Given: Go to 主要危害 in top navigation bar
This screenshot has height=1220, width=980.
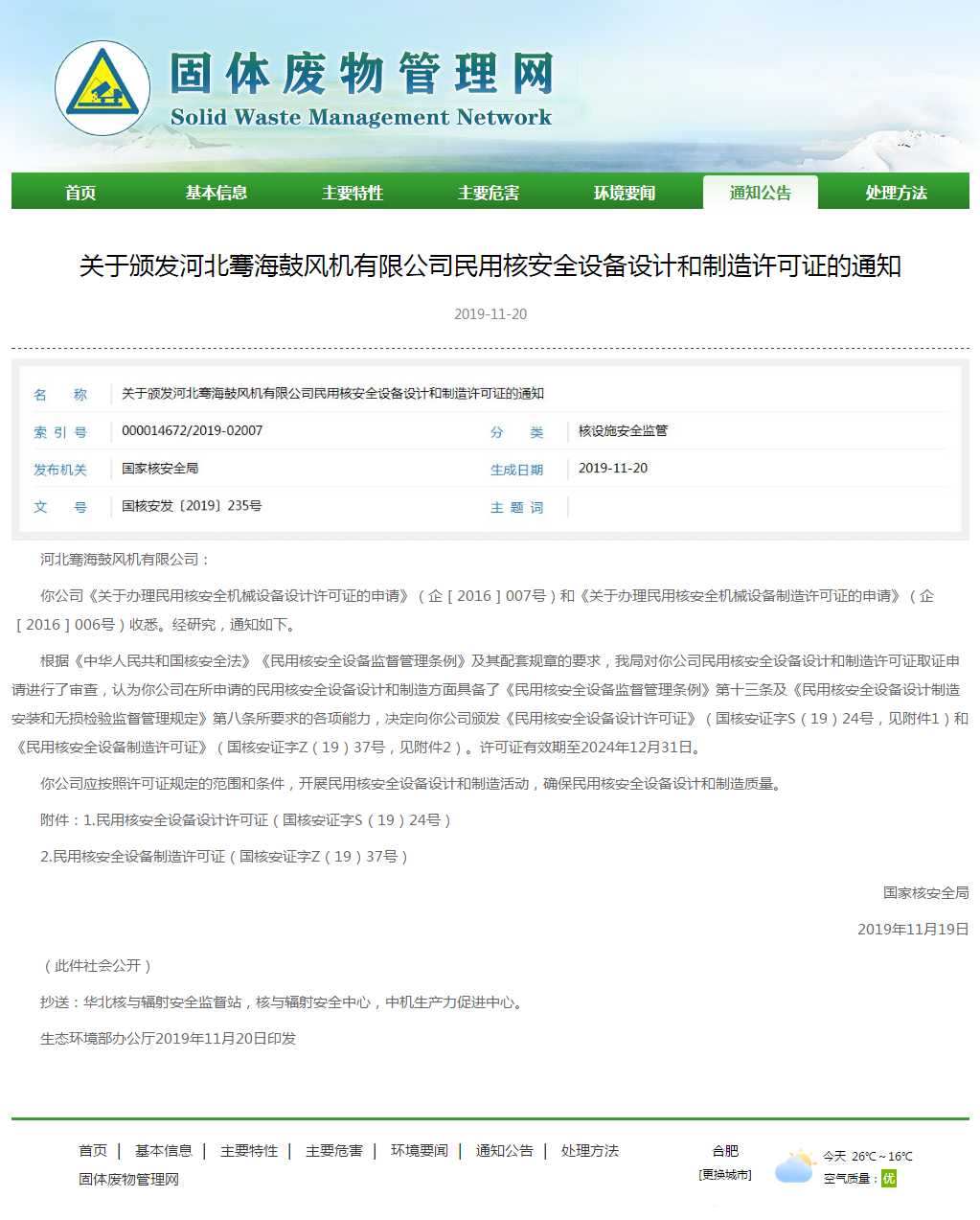Looking at the screenshot, I should (x=489, y=193).
